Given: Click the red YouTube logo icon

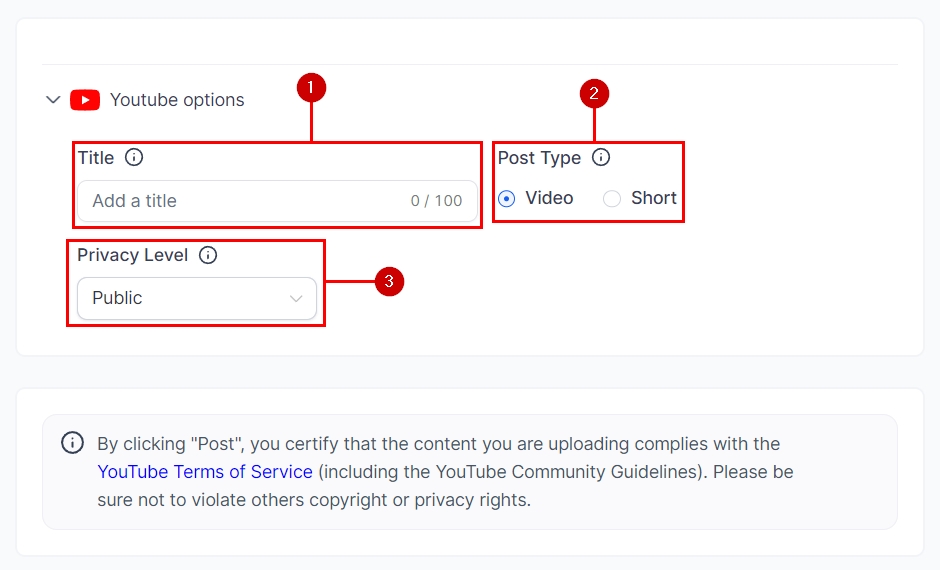Looking at the screenshot, I should click(85, 100).
